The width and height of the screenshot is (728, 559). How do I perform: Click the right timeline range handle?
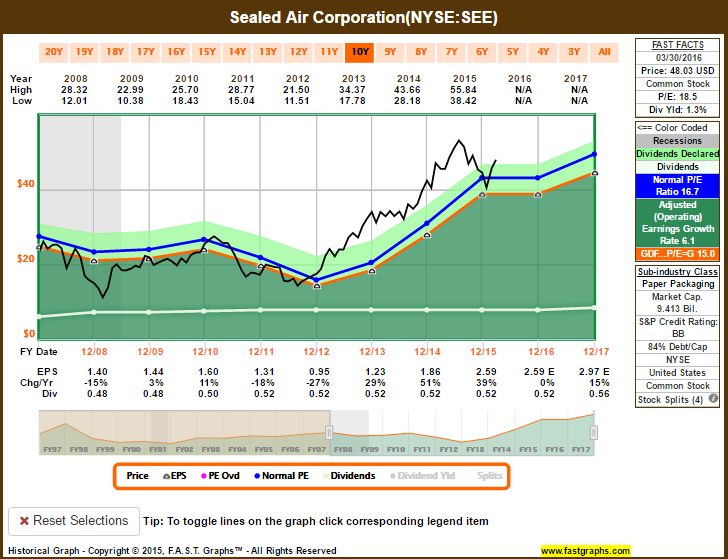point(593,433)
